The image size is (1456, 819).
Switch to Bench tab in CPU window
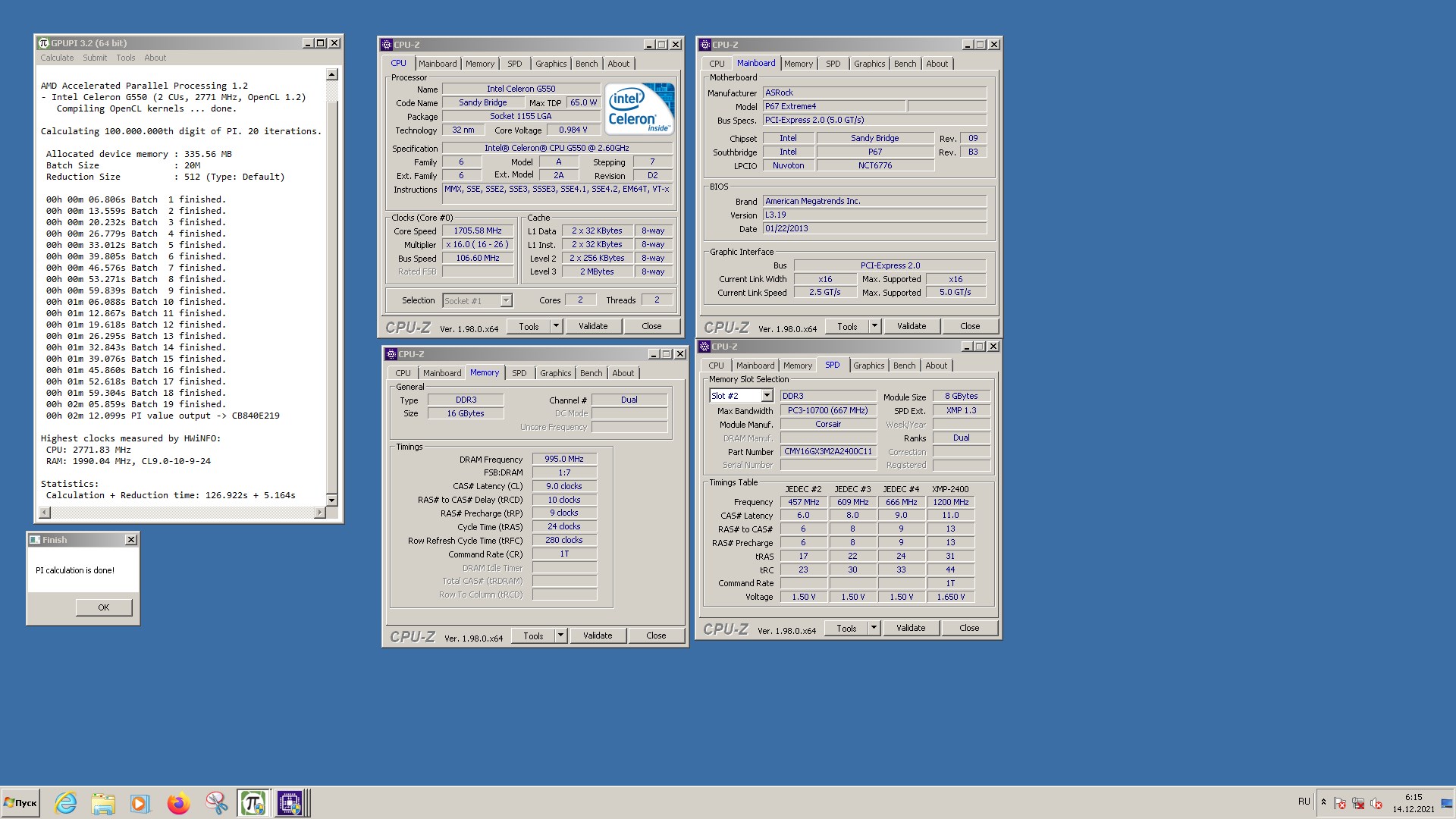586,64
